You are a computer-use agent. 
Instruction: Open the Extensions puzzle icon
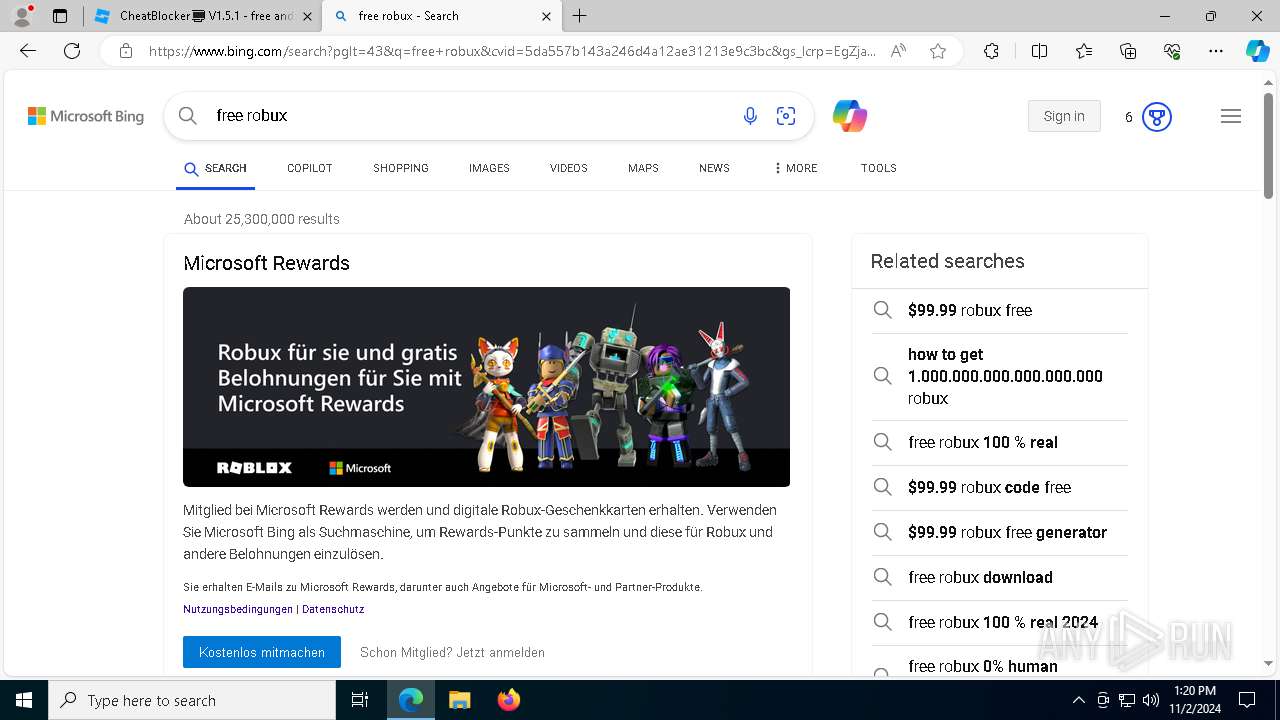coord(991,51)
